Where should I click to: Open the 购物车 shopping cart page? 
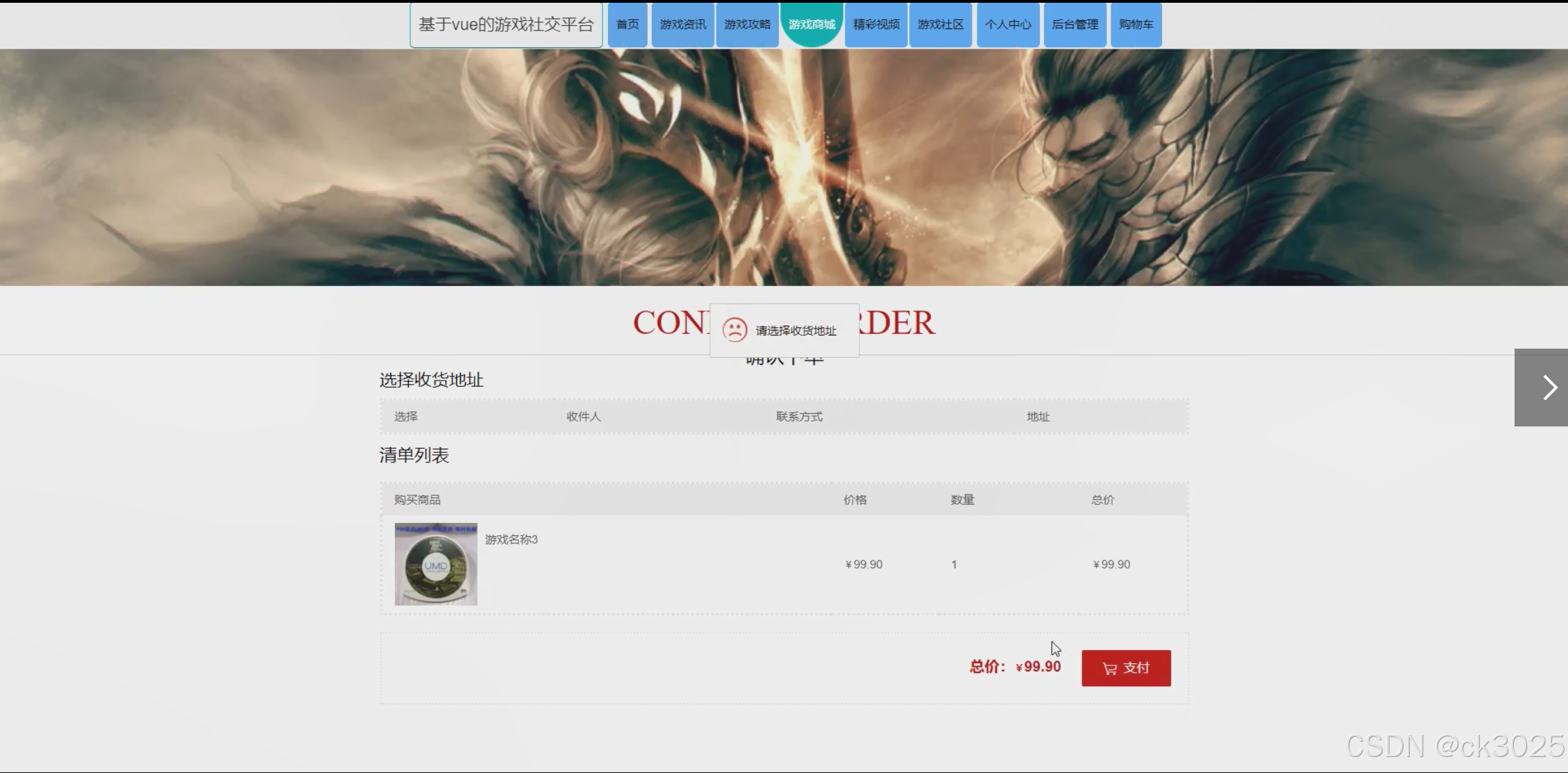pos(1136,24)
